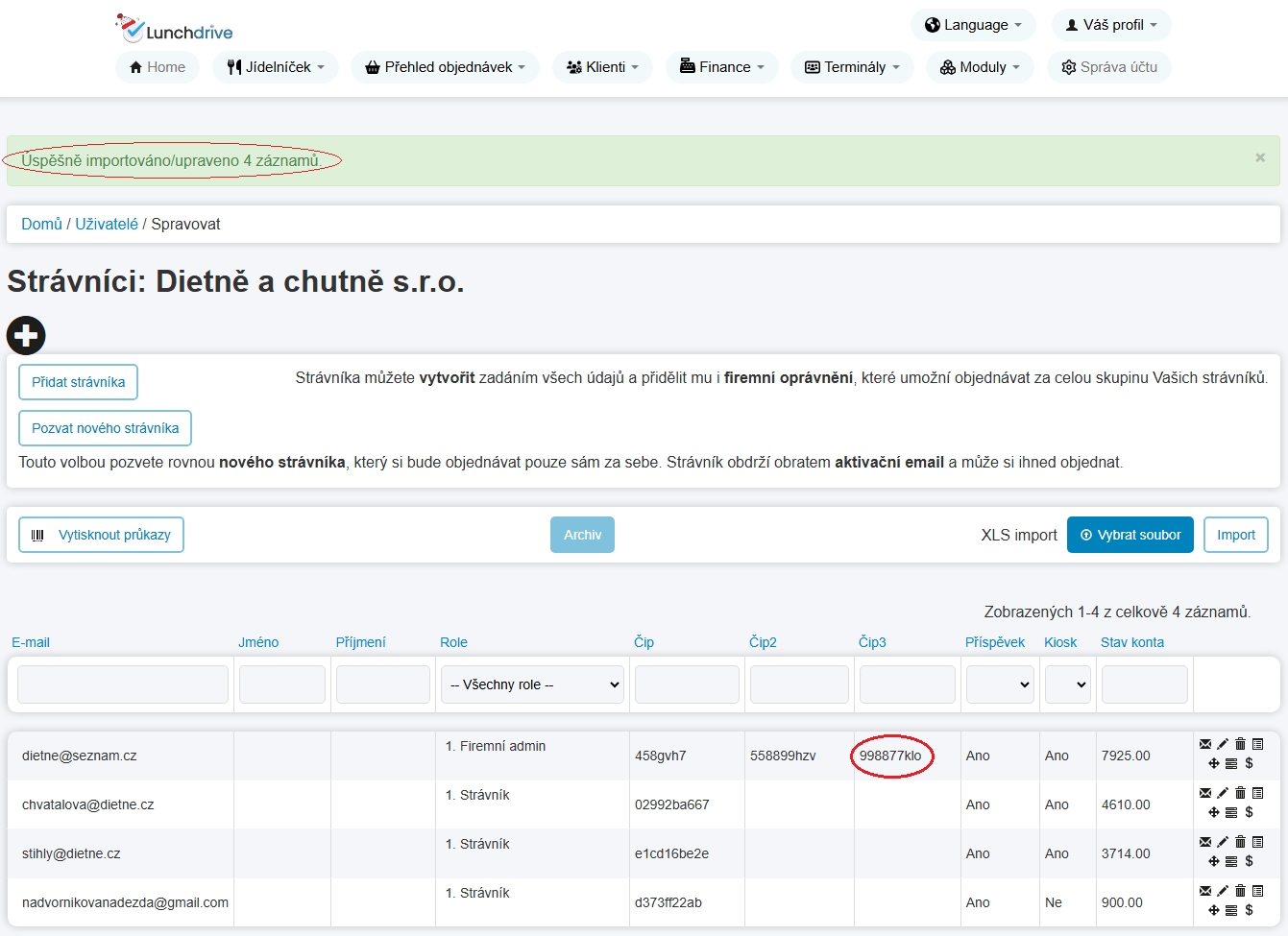Sort by E-mail column header
1288x936 pixels.
(31, 642)
